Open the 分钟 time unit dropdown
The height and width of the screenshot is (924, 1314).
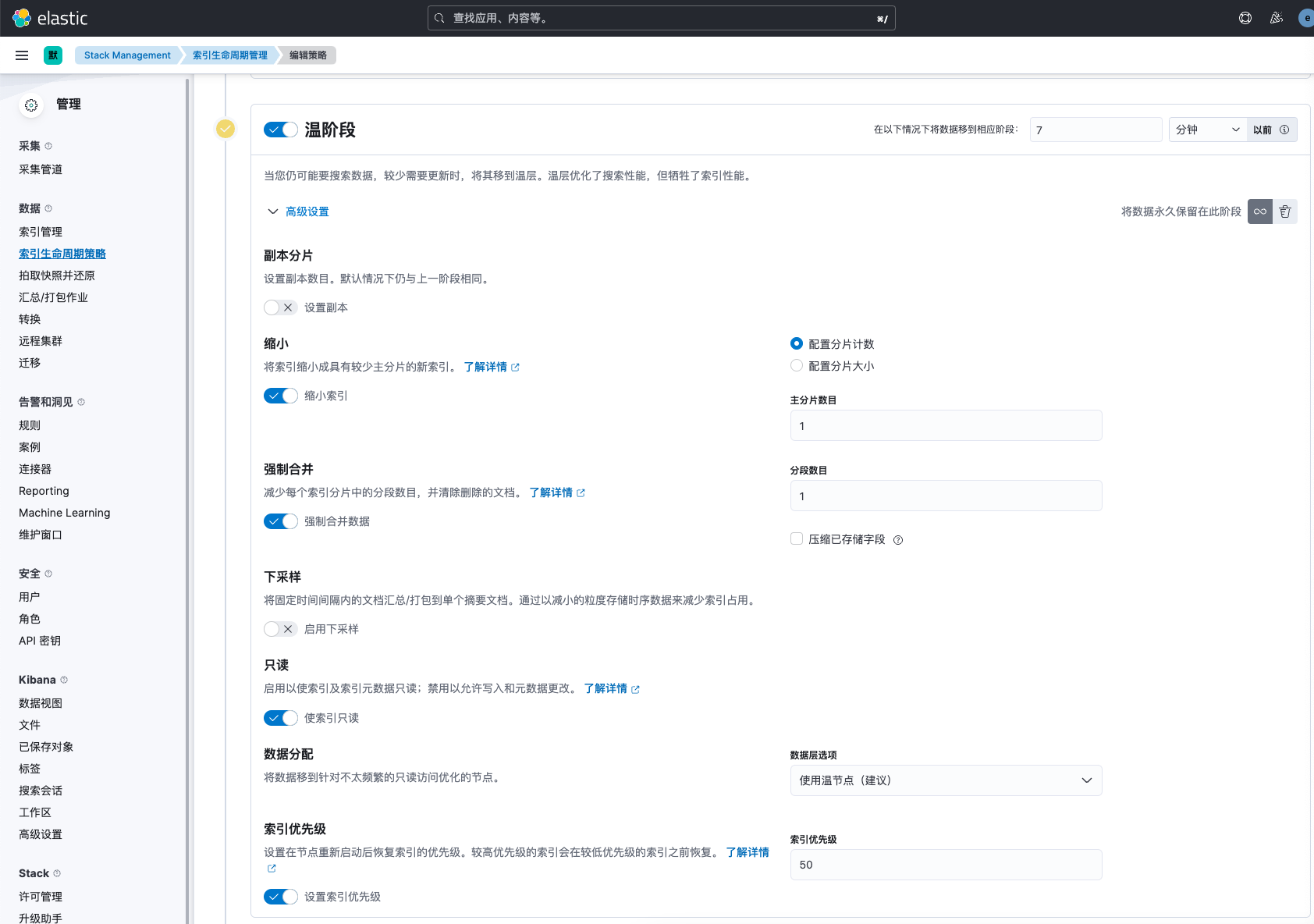click(1208, 130)
